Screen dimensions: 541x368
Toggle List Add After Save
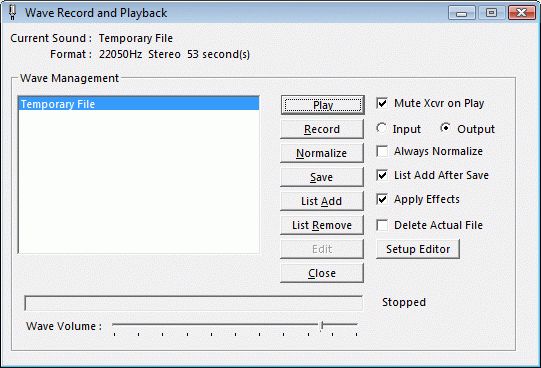click(382, 175)
